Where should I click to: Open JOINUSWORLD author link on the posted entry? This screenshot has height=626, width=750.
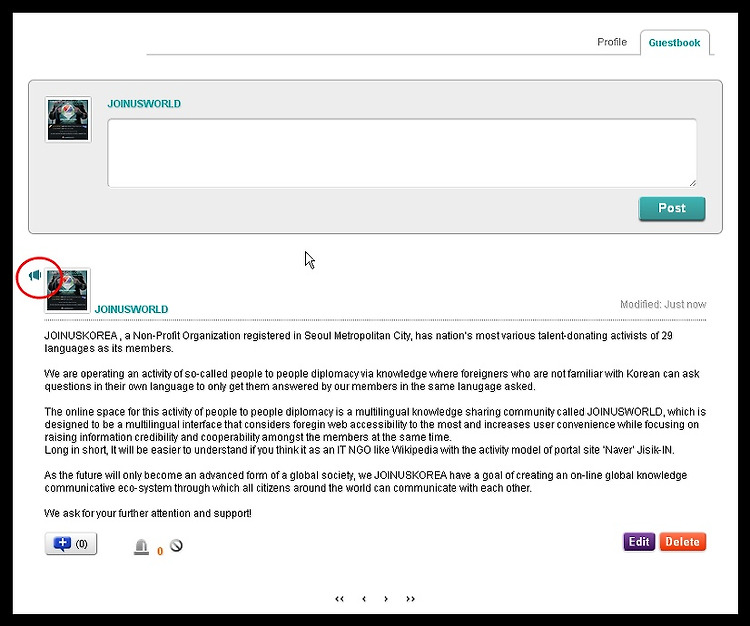(132, 309)
